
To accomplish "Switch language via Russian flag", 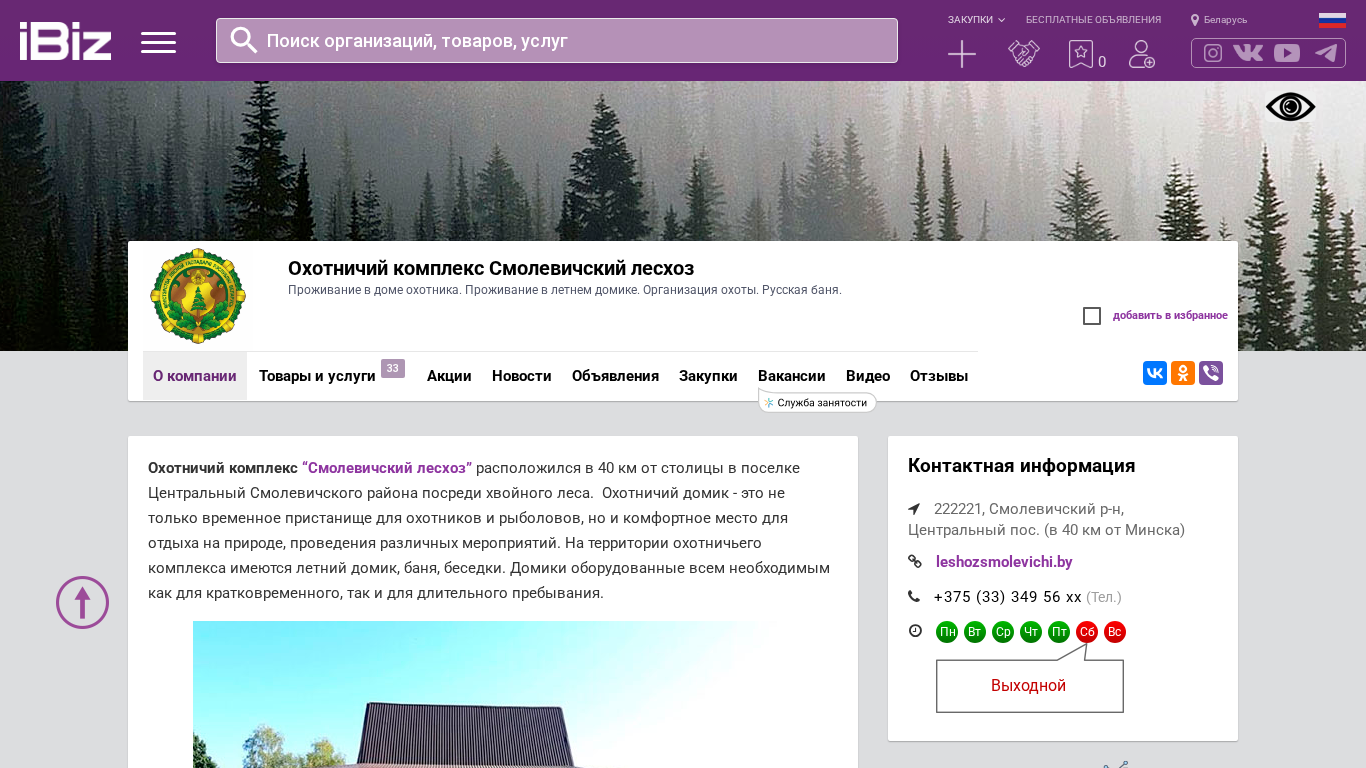I will tap(1332, 20).
